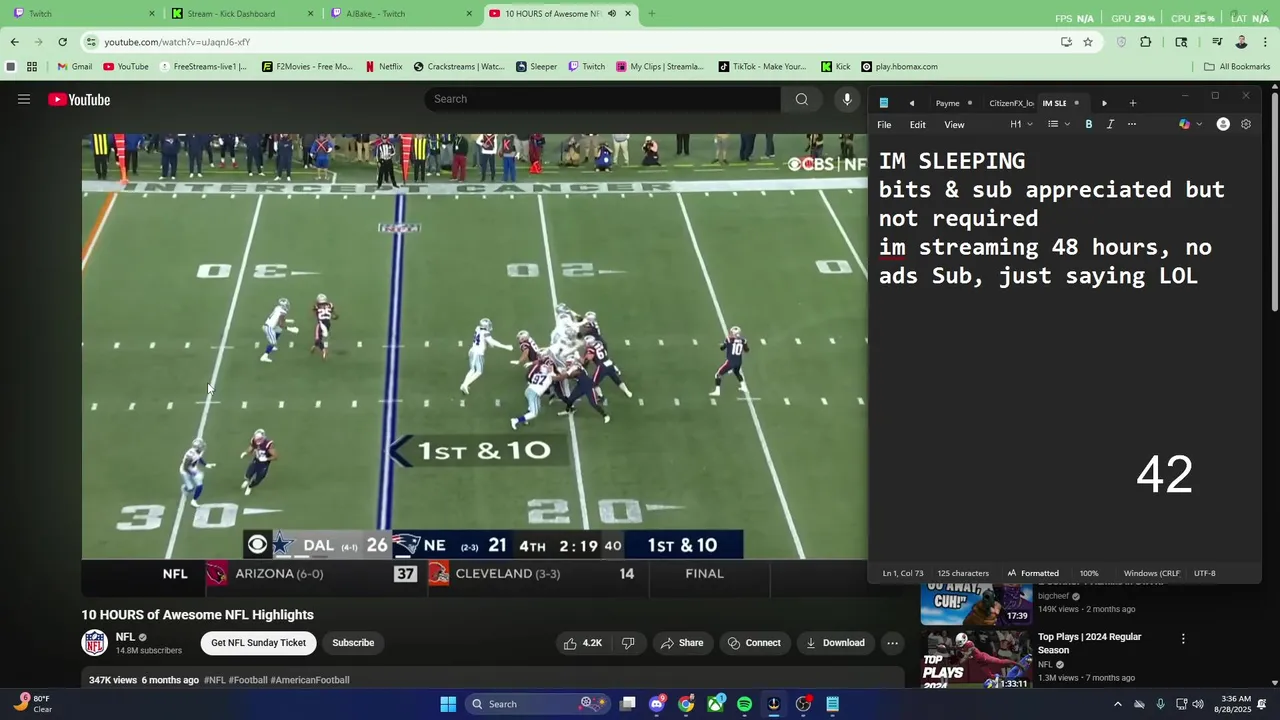Install app icon in address bar
The image size is (1280, 720).
(1066, 42)
